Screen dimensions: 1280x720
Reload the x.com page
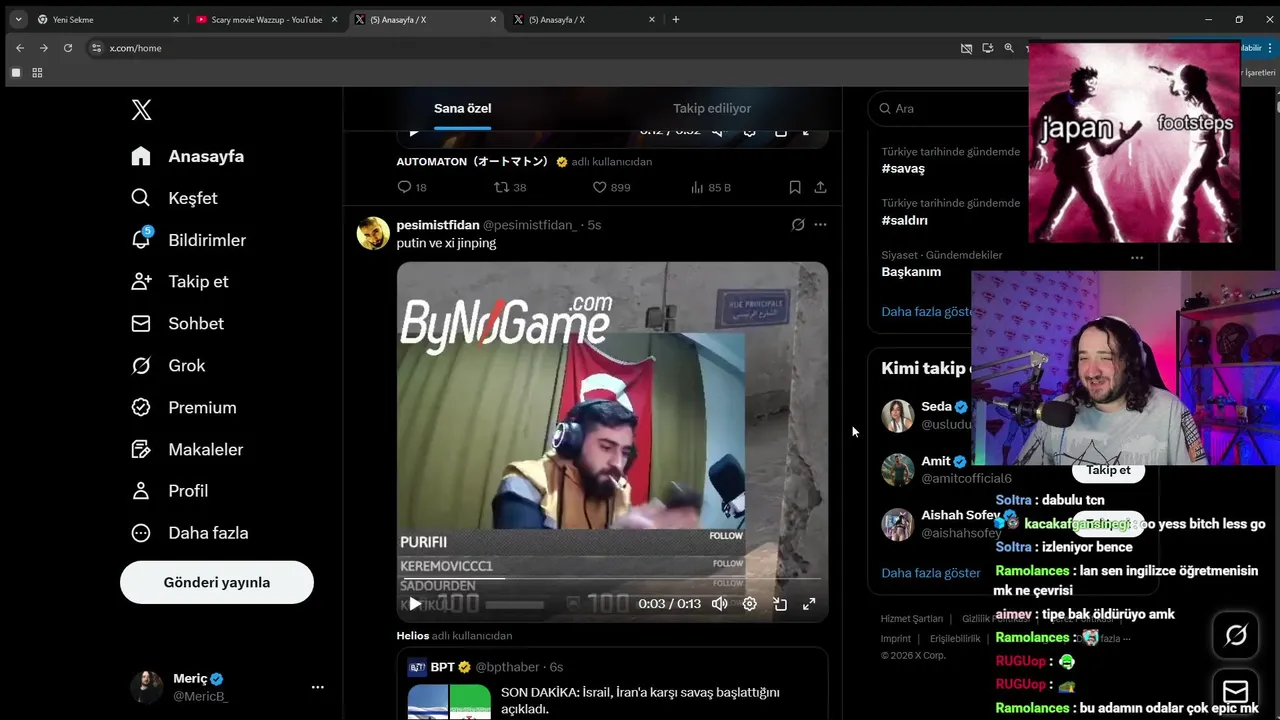[x=68, y=48]
